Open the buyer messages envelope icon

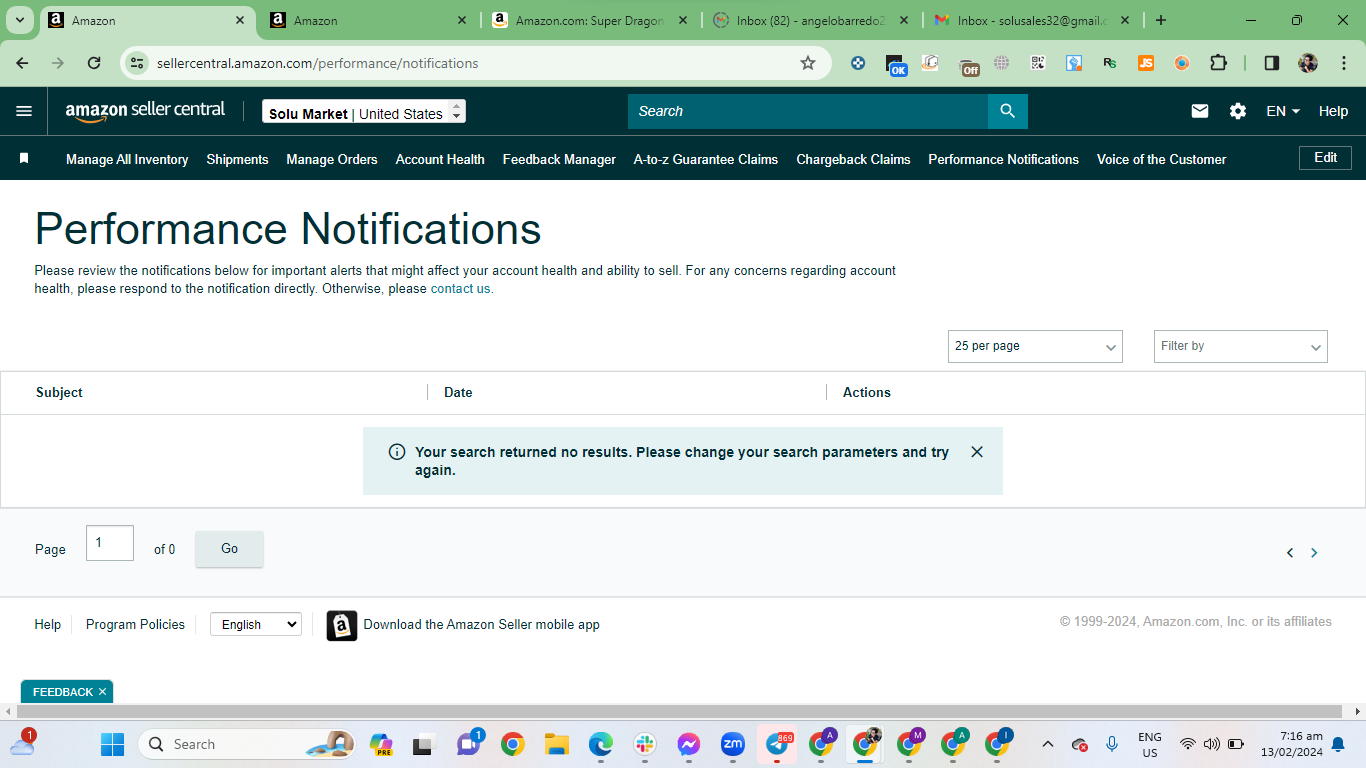[x=1200, y=111]
